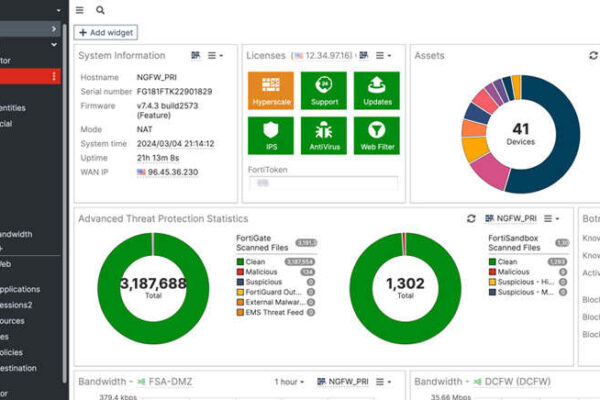Click firmware version v7.4.3 build2573
The image size is (600, 400).
pos(167,106)
